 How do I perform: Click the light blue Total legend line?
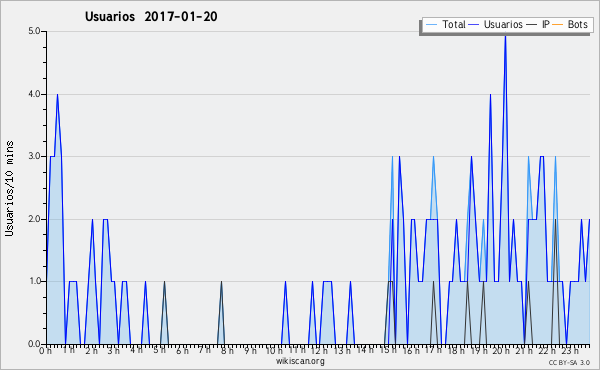(x=431, y=25)
